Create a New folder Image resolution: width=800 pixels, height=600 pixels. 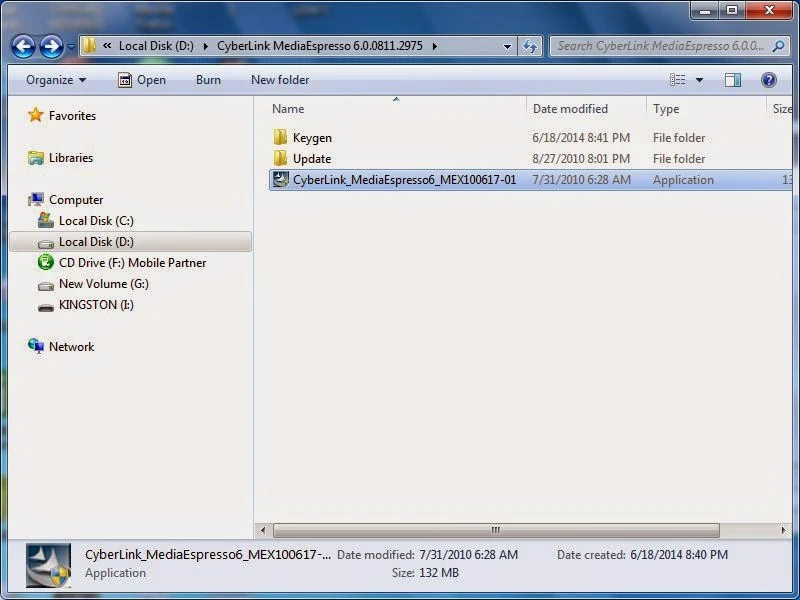pyautogui.click(x=280, y=80)
